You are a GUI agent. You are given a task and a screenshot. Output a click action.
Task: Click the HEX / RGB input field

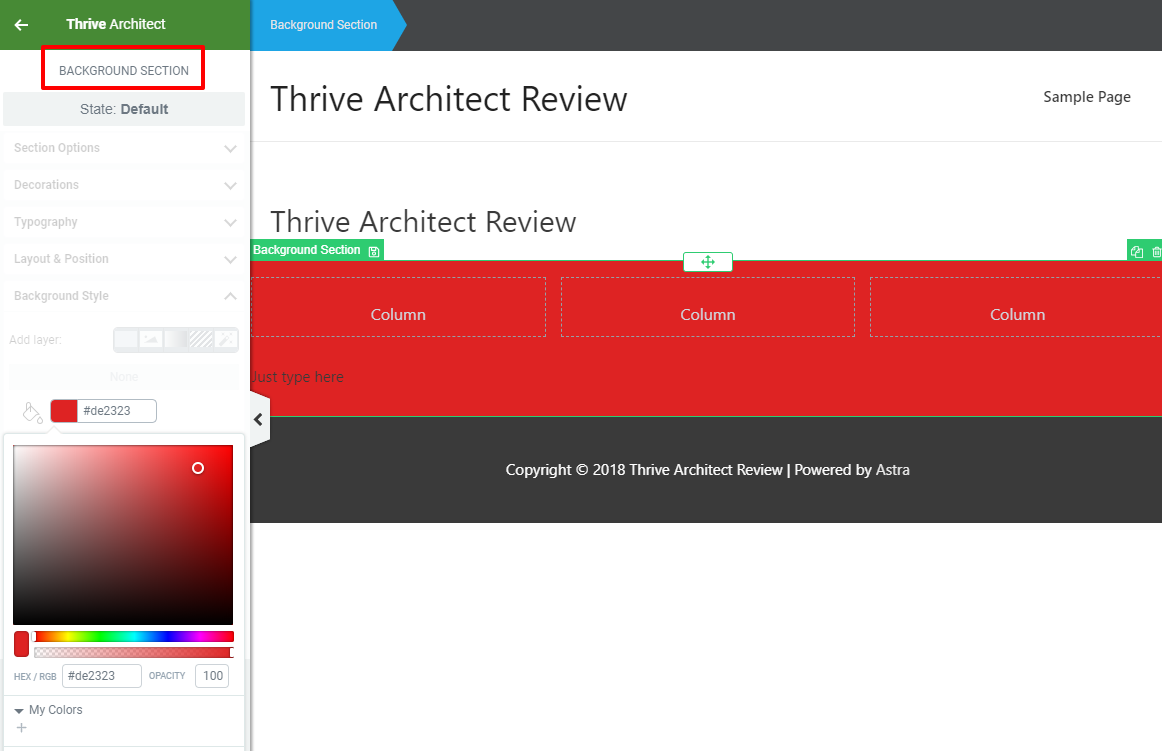point(102,676)
